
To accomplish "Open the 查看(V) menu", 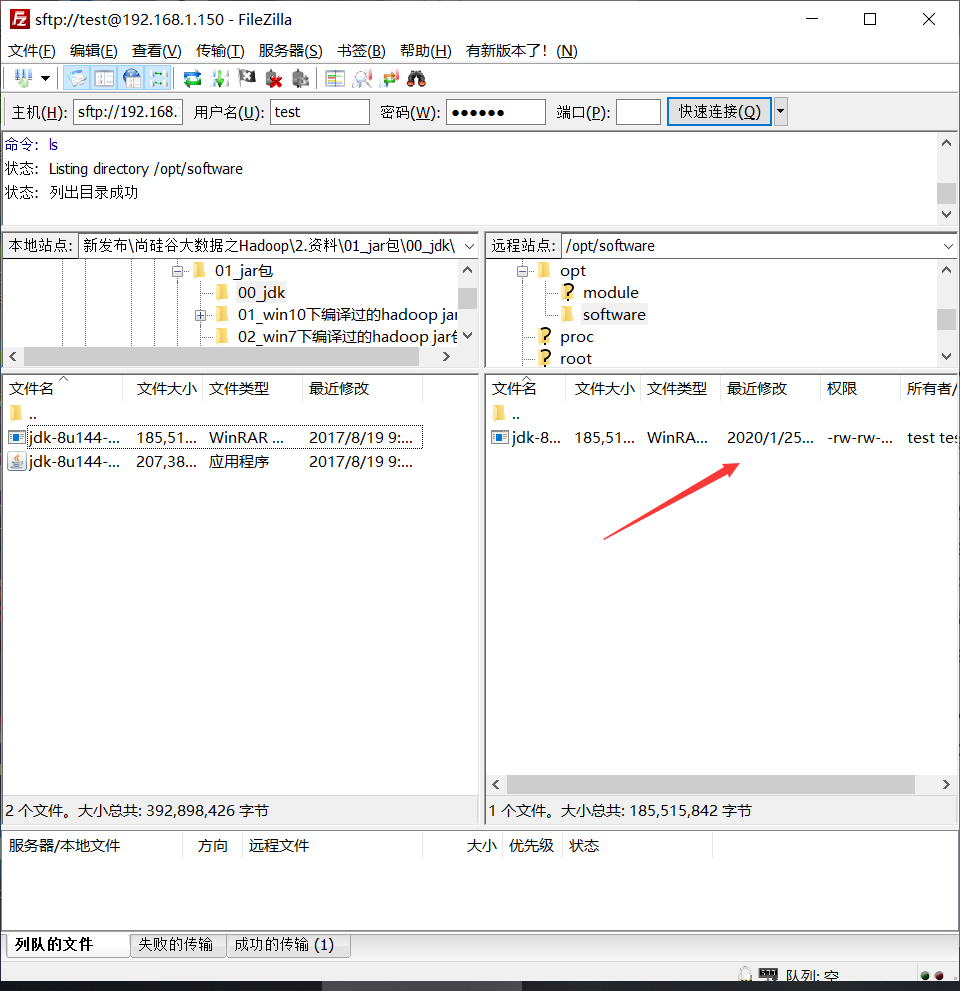I will click(x=157, y=51).
